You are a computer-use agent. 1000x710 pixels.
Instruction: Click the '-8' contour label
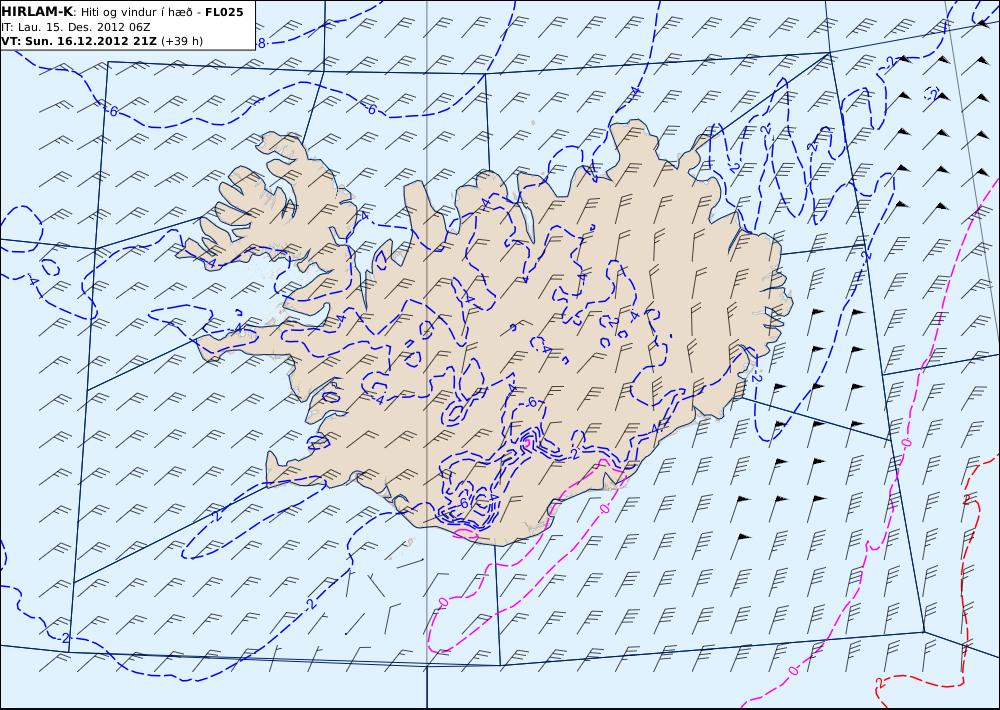click(261, 43)
